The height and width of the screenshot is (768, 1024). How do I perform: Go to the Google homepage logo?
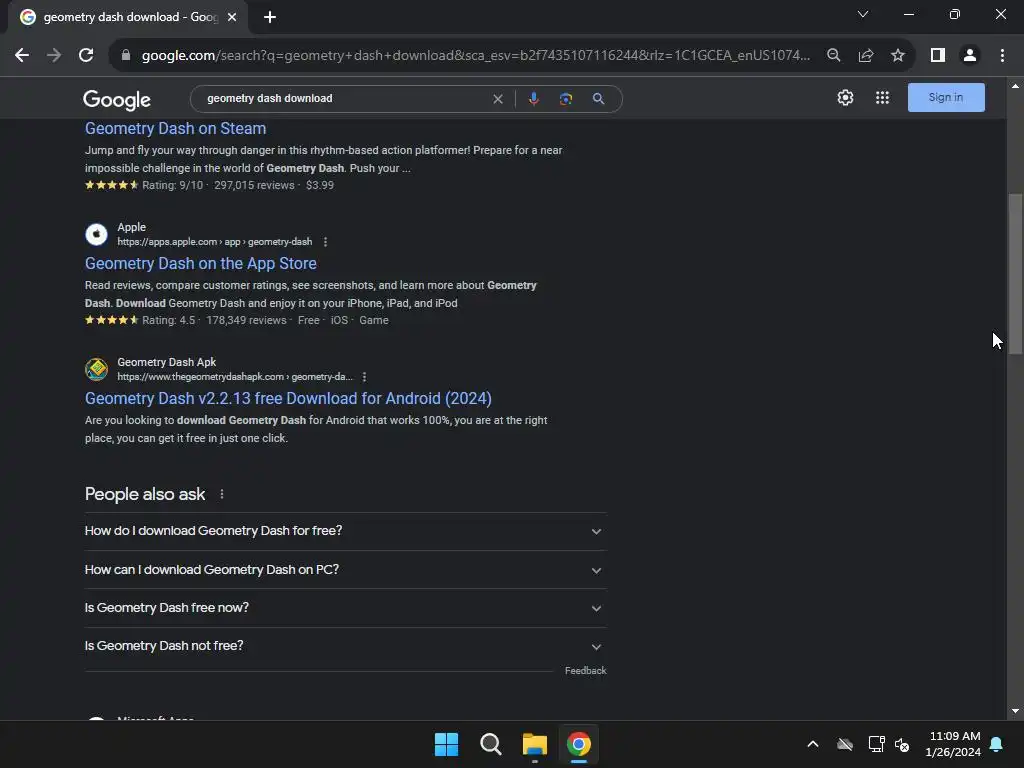(x=117, y=99)
